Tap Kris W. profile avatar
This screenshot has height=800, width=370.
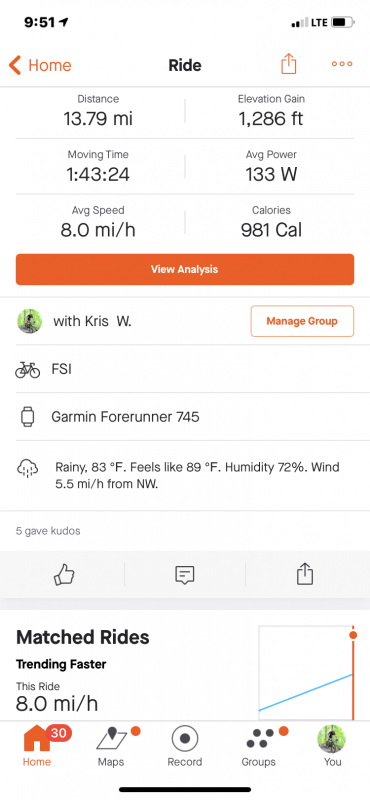(29, 321)
